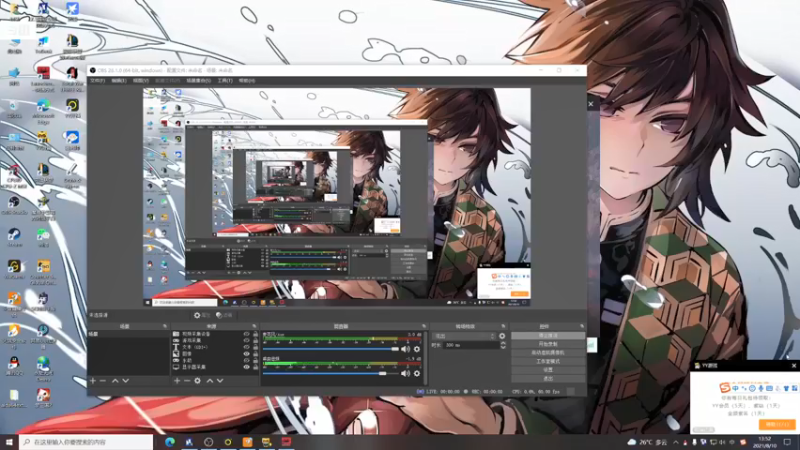Mute the 桌面音频 speaker icon
Image resolution: width=800 pixels, height=450 pixels.
coord(405,373)
